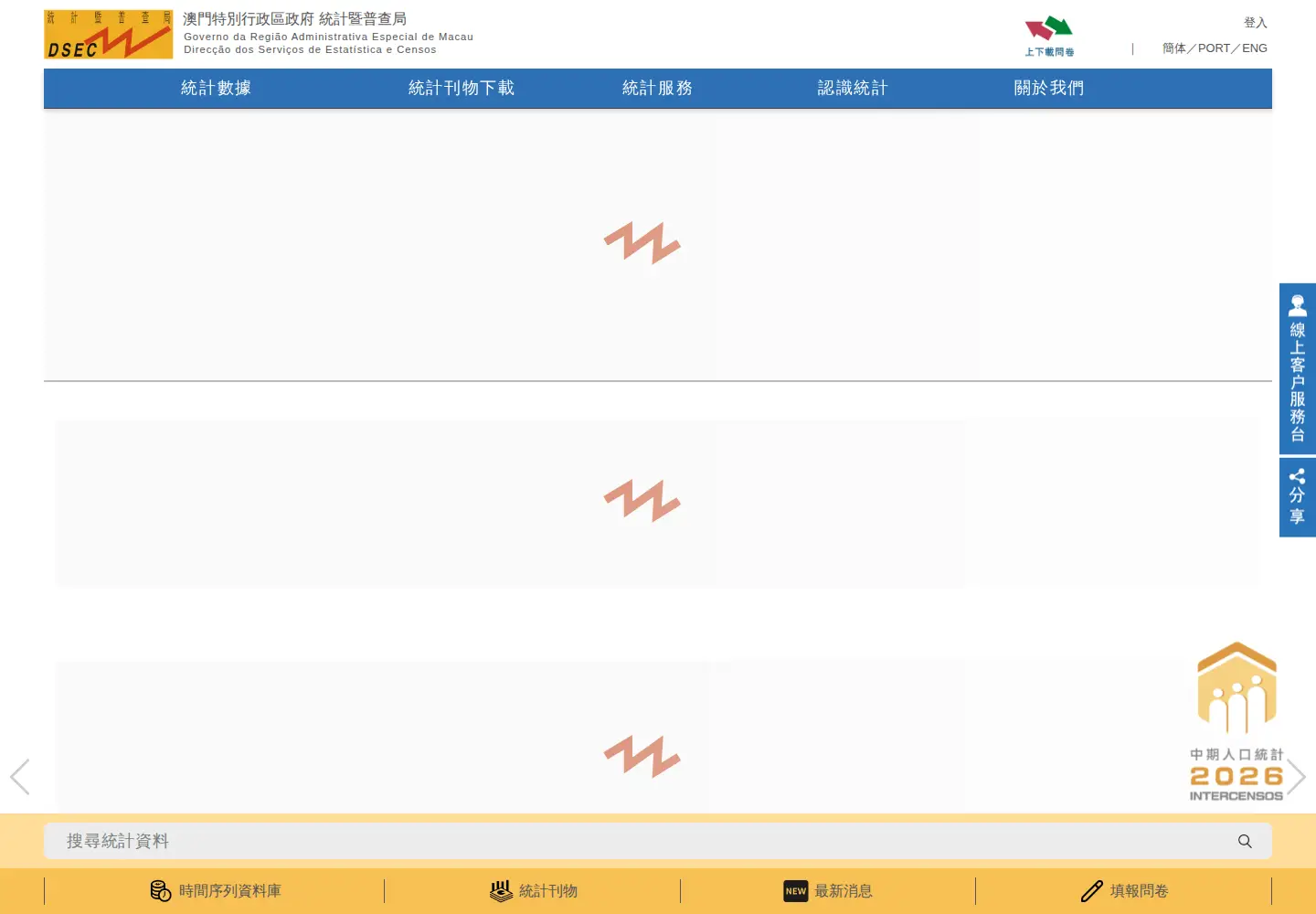Open the 填報問卷 link text
The width and height of the screenshot is (1316, 914).
point(1140,891)
